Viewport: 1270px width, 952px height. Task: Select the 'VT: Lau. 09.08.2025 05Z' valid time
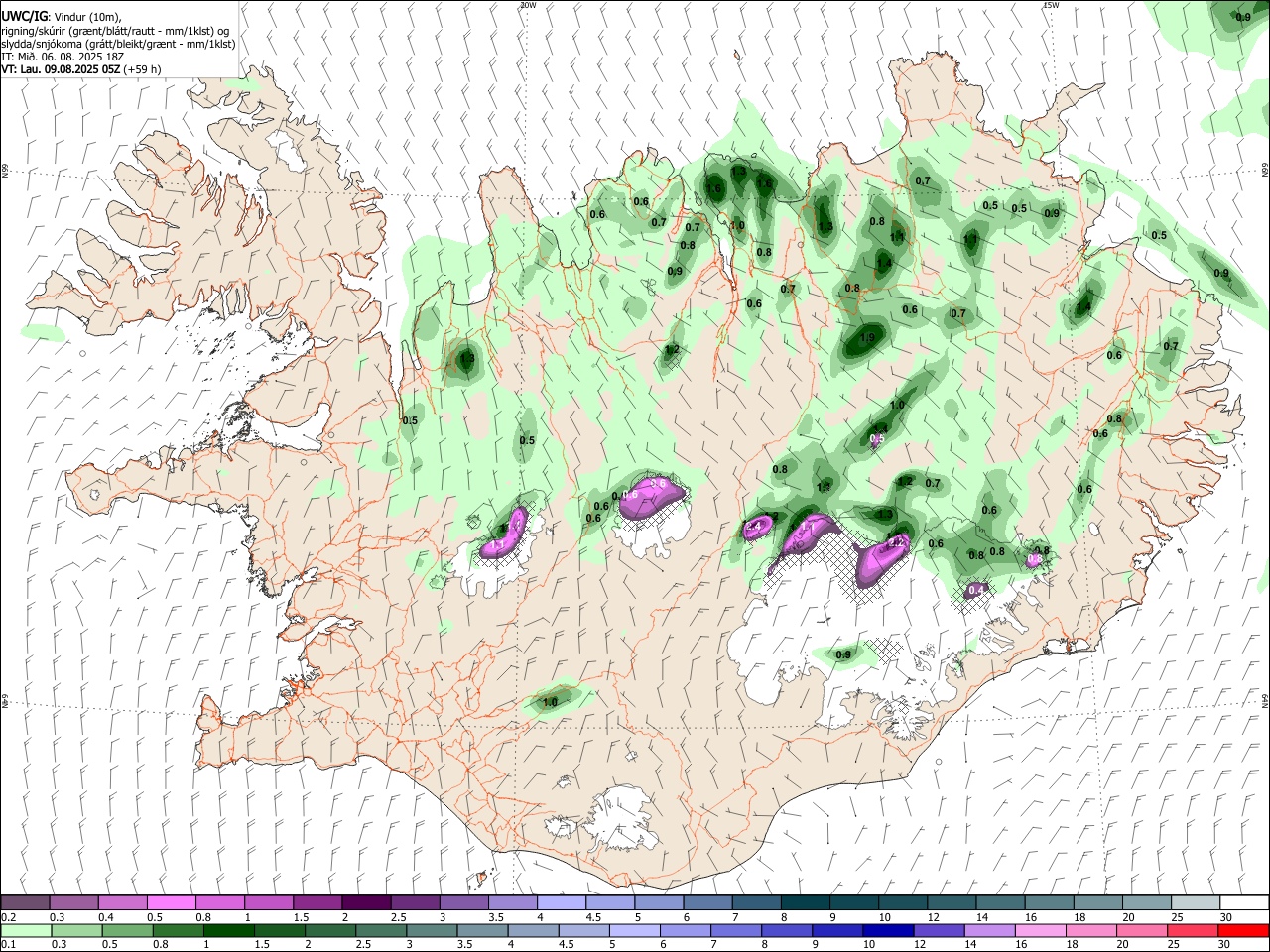pyautogui.click(x=61, y=69)
